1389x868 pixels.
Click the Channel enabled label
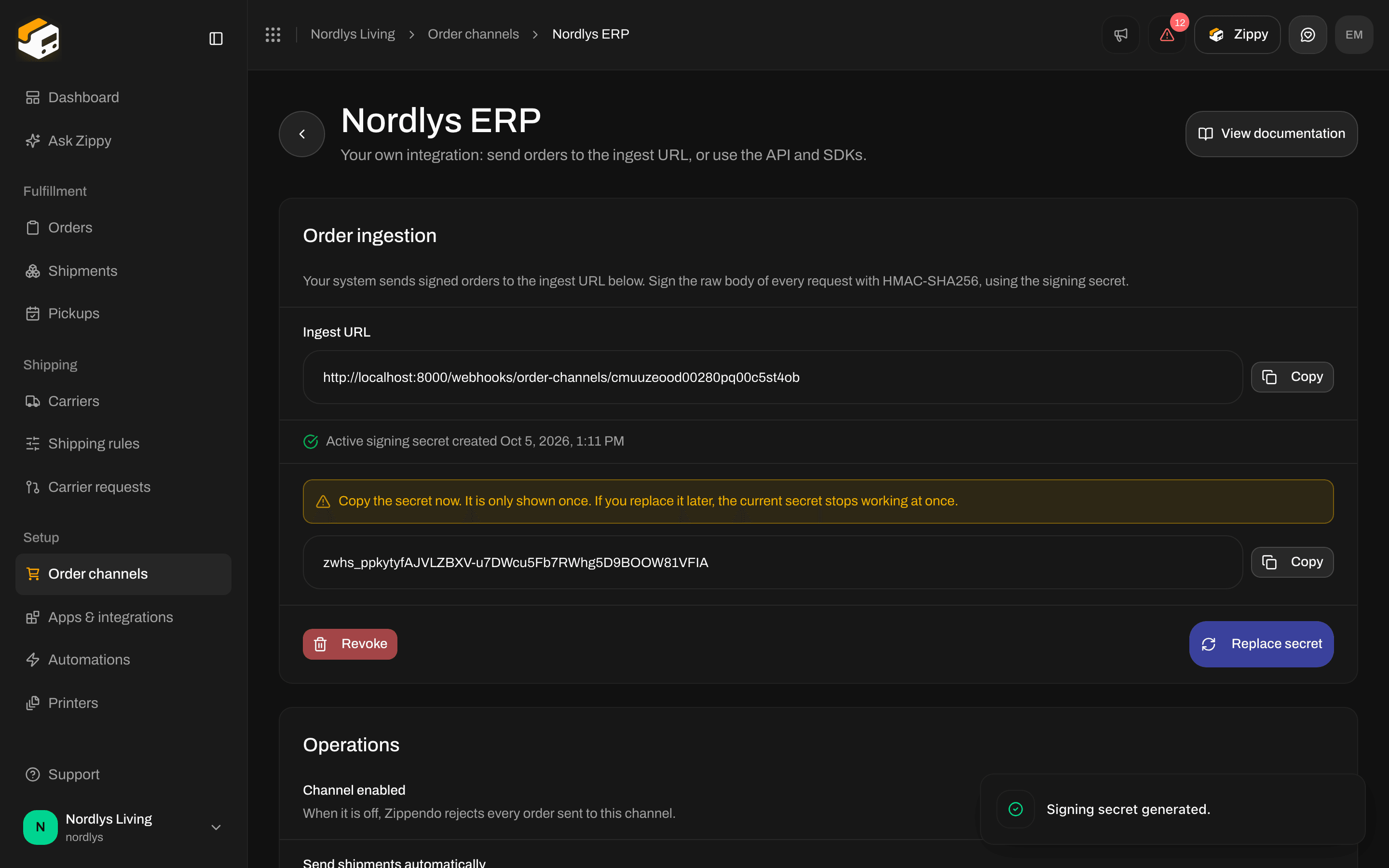(354, 790)
